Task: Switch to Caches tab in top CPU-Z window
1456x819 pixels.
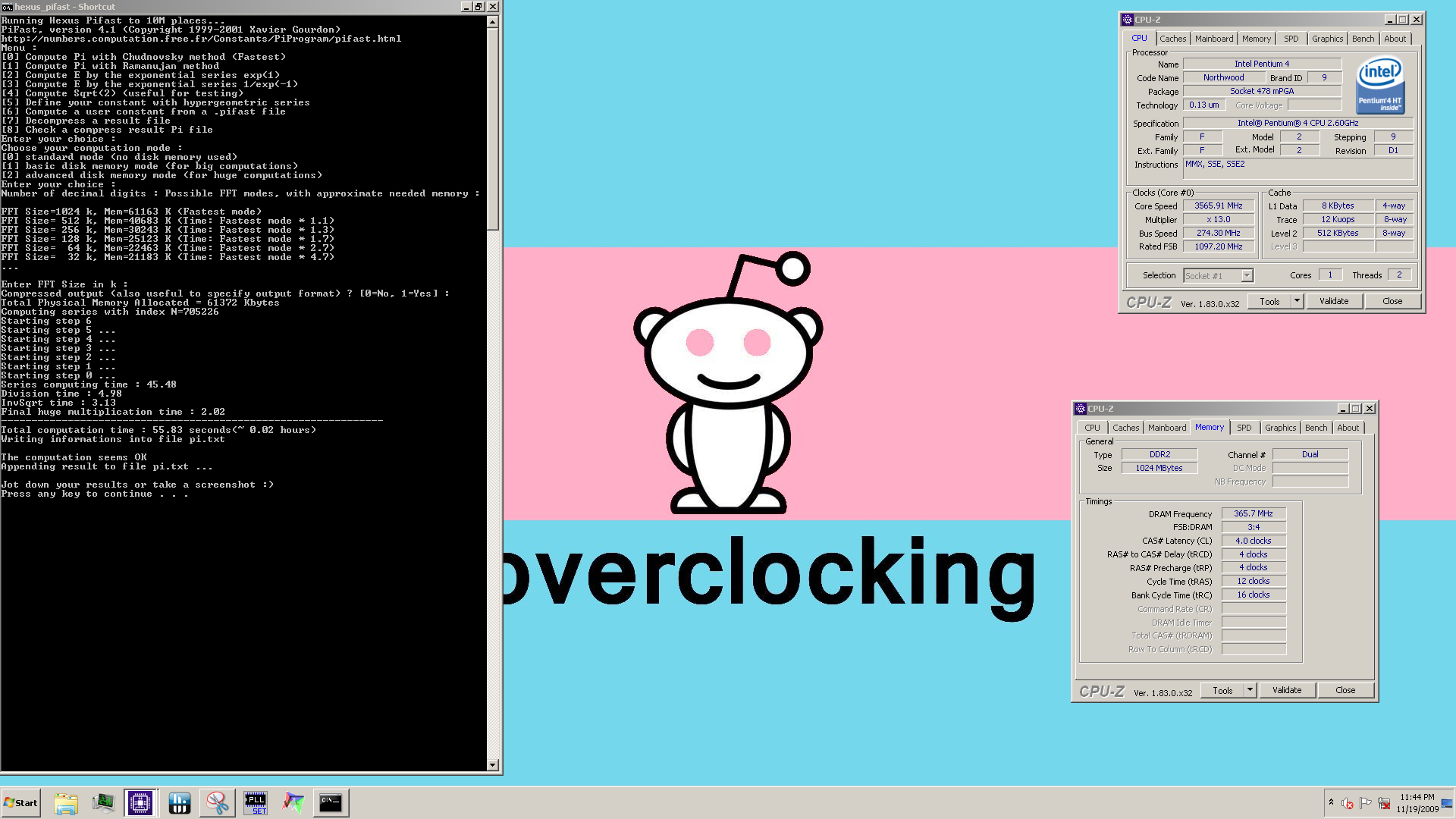Action: [1172, 39]
